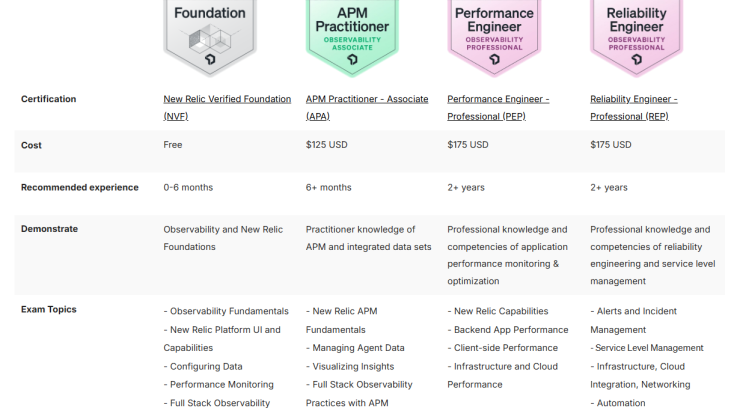Click the Reliability Engineer badge
Screen dimensions: 740x414
click(x=637, y=38)
